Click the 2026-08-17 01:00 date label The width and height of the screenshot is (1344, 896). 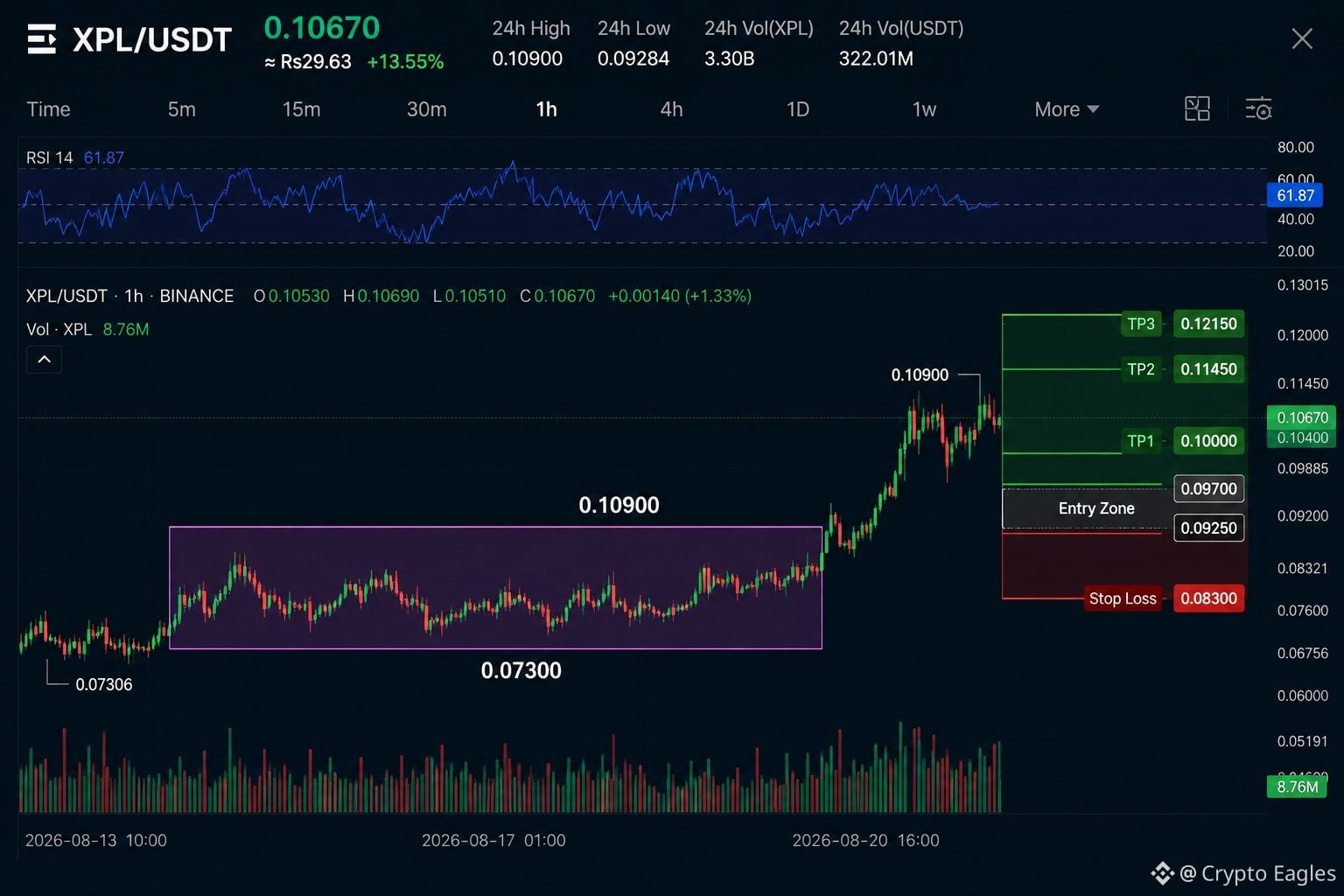point(493,841)
